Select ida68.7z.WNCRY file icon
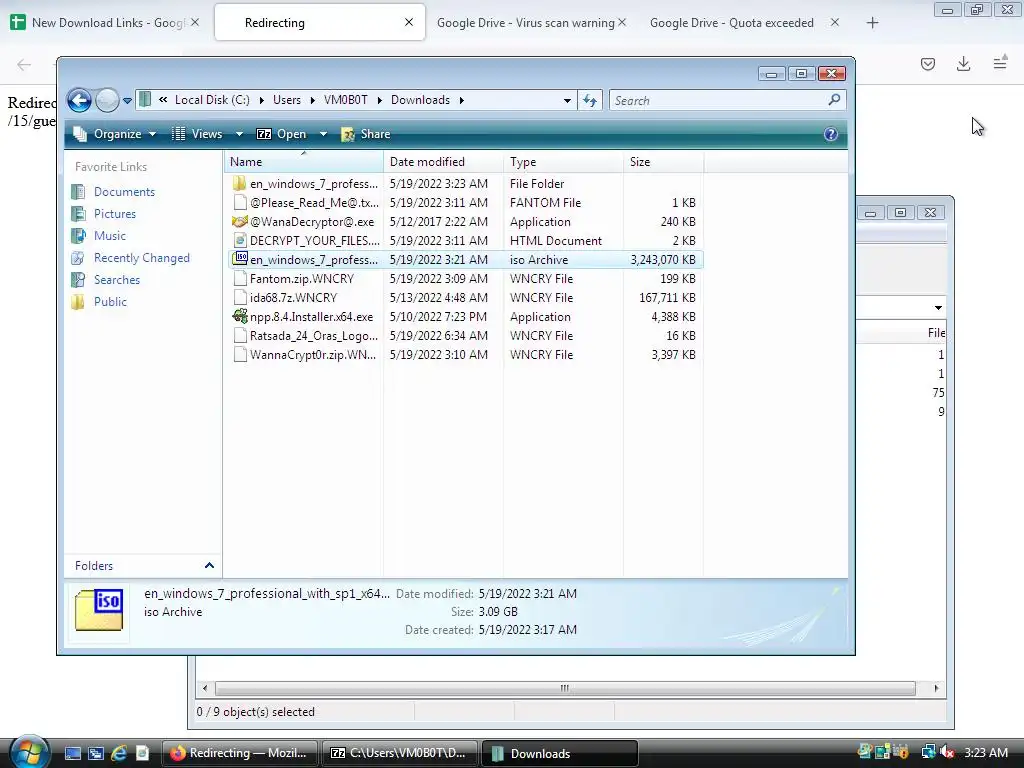Viewport: 1024px width, 768px height. pyautogui.click(x=240, y=297)
